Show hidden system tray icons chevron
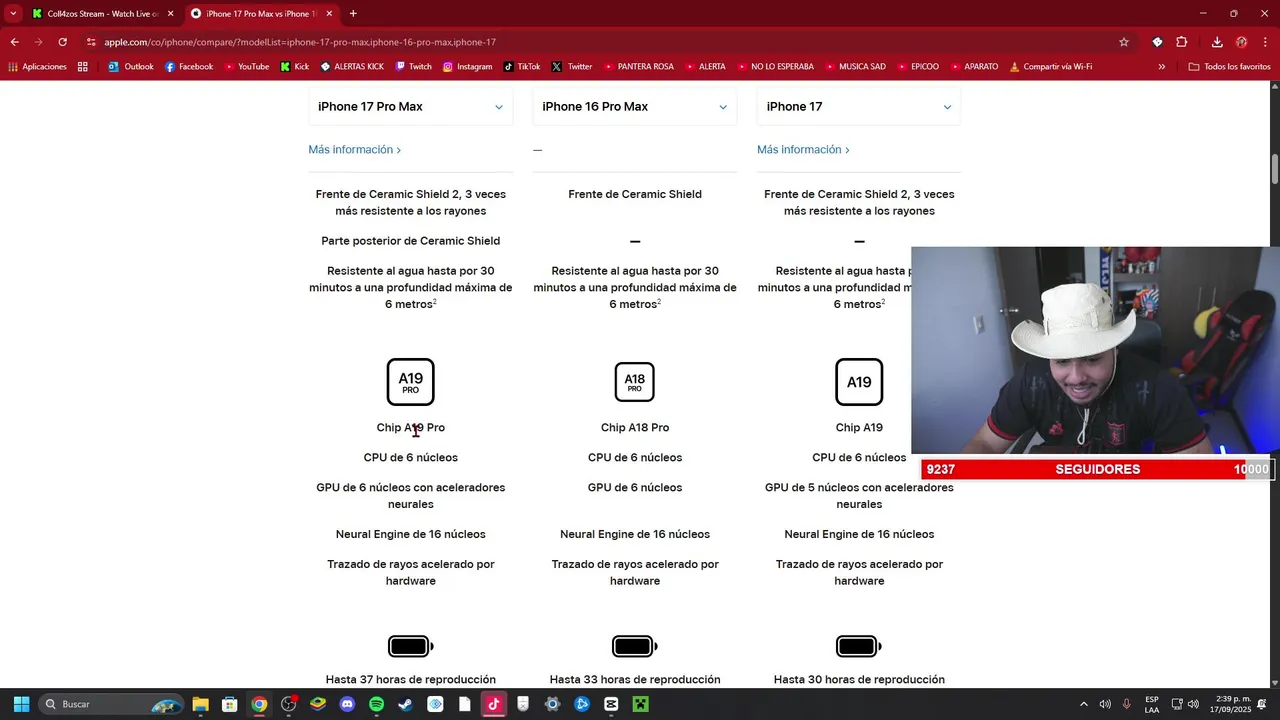Screen dimensions: 1280x720 [1083, 704]
